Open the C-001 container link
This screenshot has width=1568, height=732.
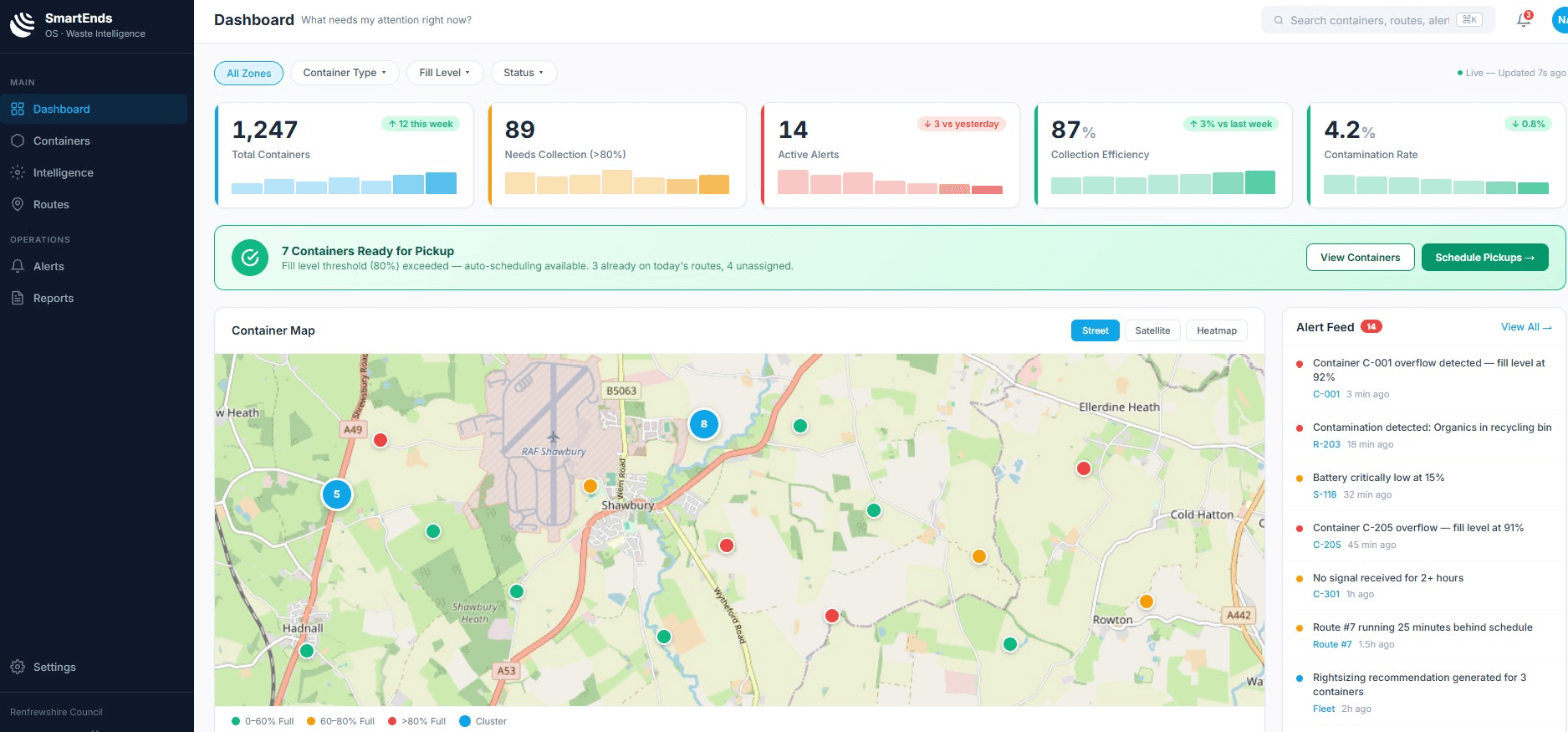point(1326,394)
